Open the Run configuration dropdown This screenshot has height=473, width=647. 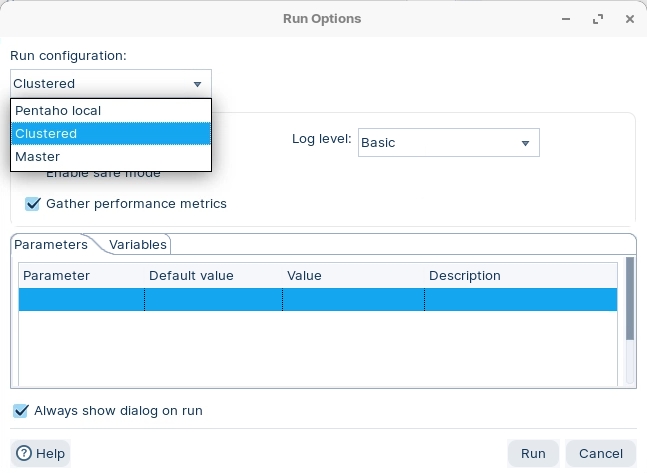[110, 84]
